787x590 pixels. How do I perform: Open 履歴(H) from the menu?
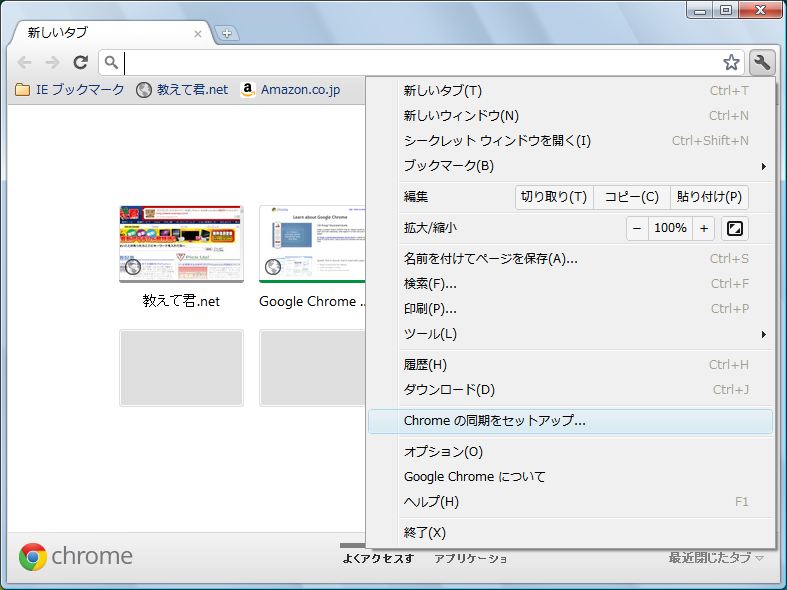coord(571,365)
